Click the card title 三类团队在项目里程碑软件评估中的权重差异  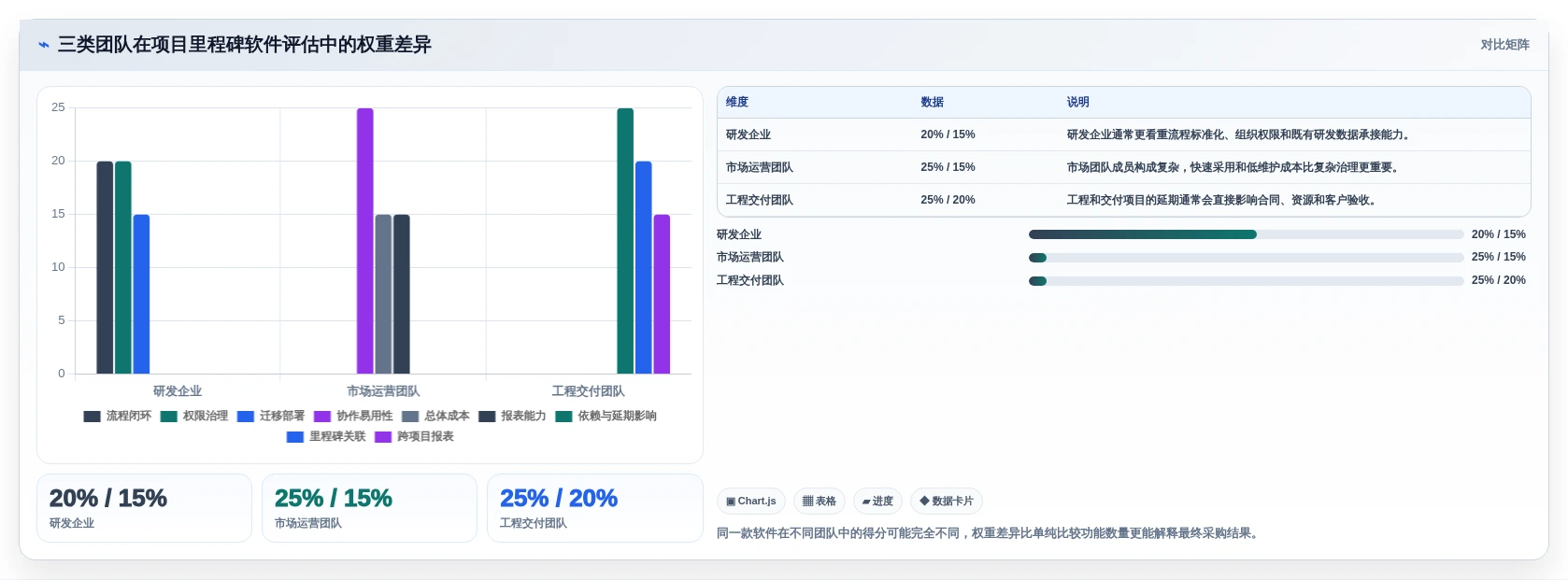coord(245,45)
